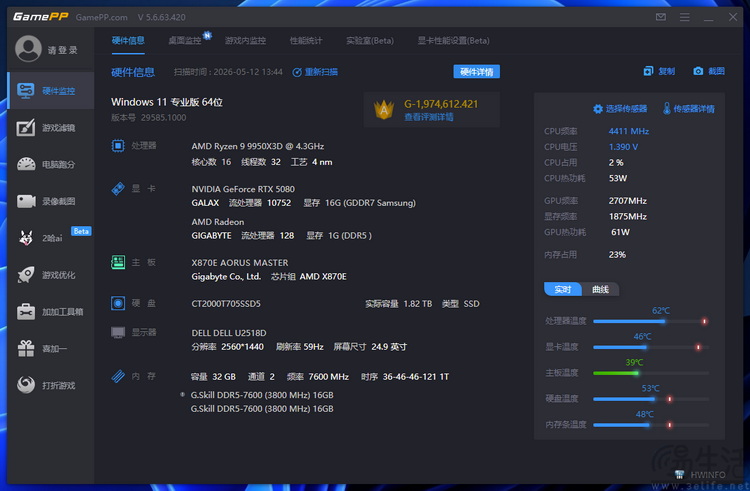The width and height of the screenshot is (750, 491).
Task: Switch to the 桌面监控 tab
Action: coord(185,41)
